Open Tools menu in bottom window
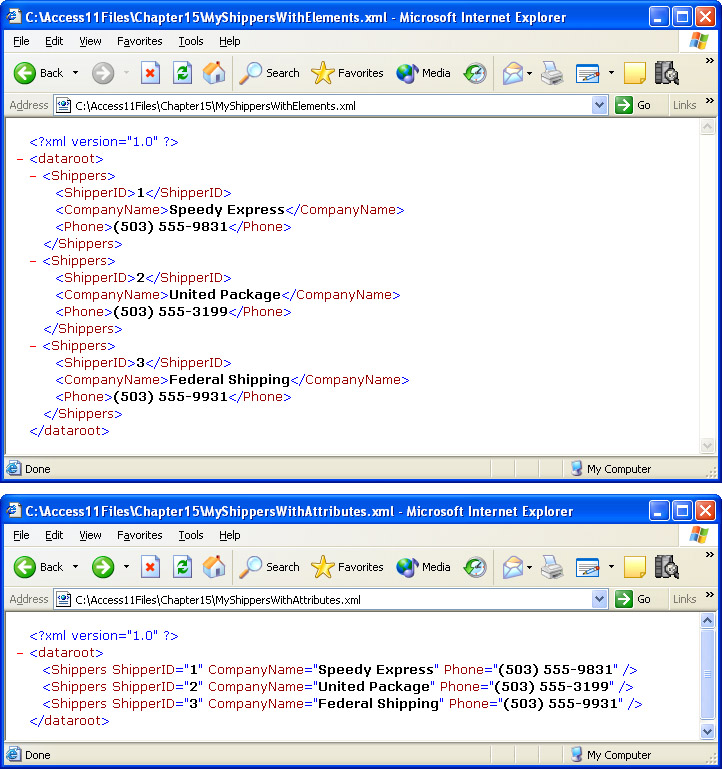The image size is (722, 769). 190,535
